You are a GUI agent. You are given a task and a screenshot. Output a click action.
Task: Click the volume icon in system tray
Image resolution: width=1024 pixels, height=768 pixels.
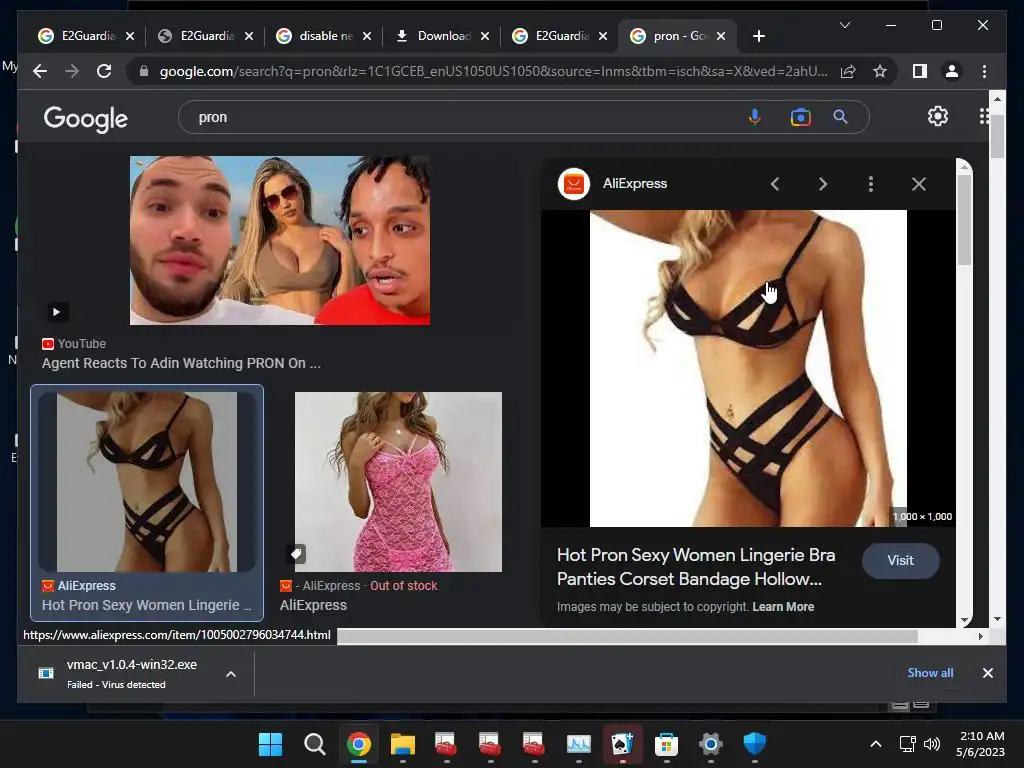(932, 744)
